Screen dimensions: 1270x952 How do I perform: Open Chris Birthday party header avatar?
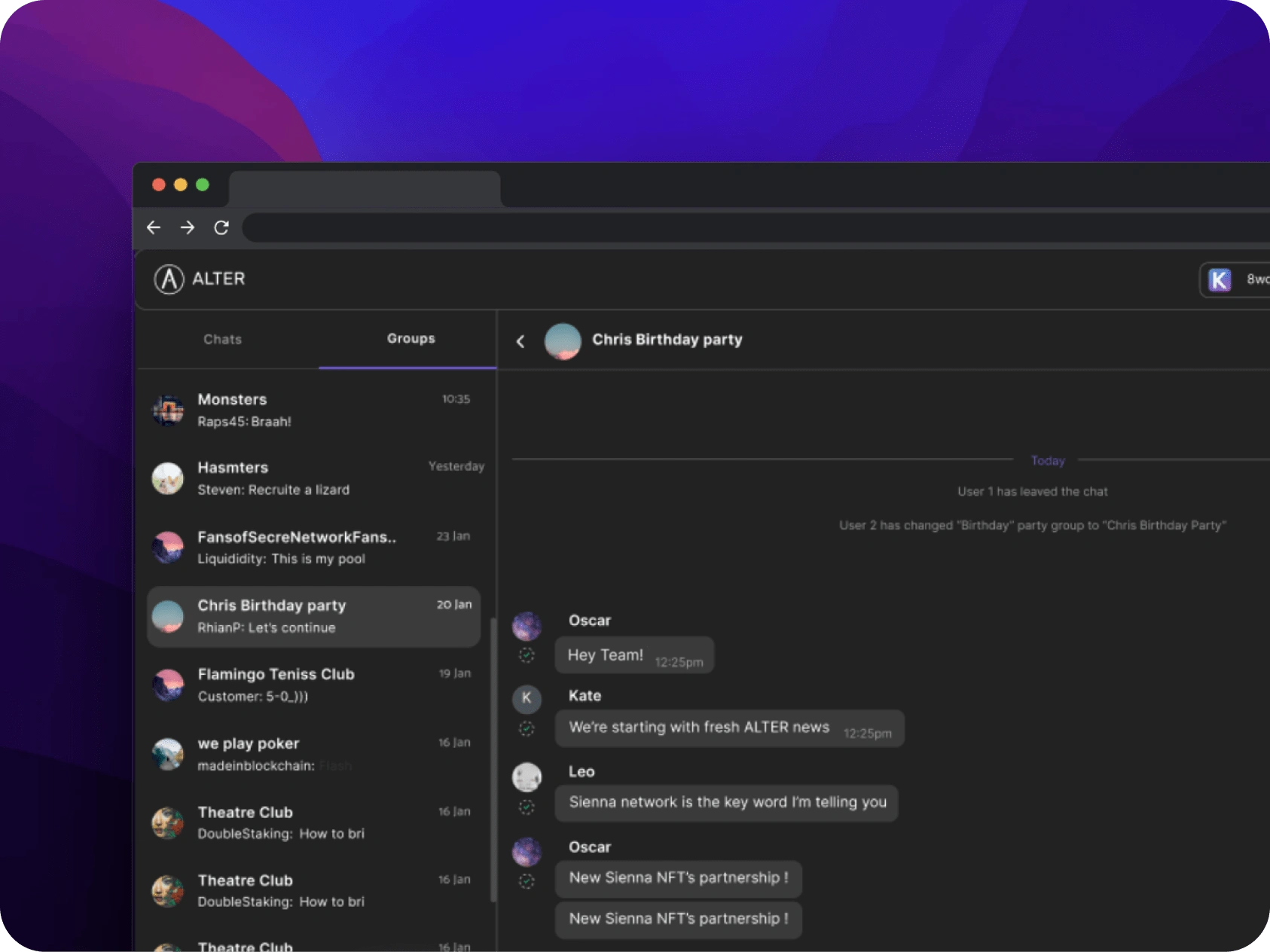(563, 341)
